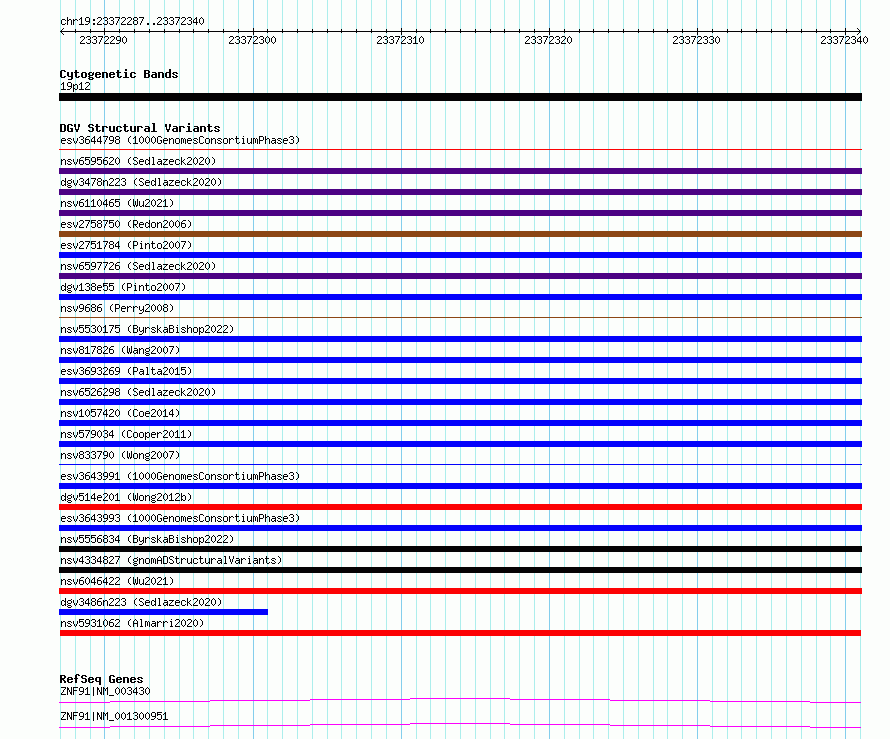Click the short blue bar under dgv3486n223
890x739 pixels.
tap(163, 612)
